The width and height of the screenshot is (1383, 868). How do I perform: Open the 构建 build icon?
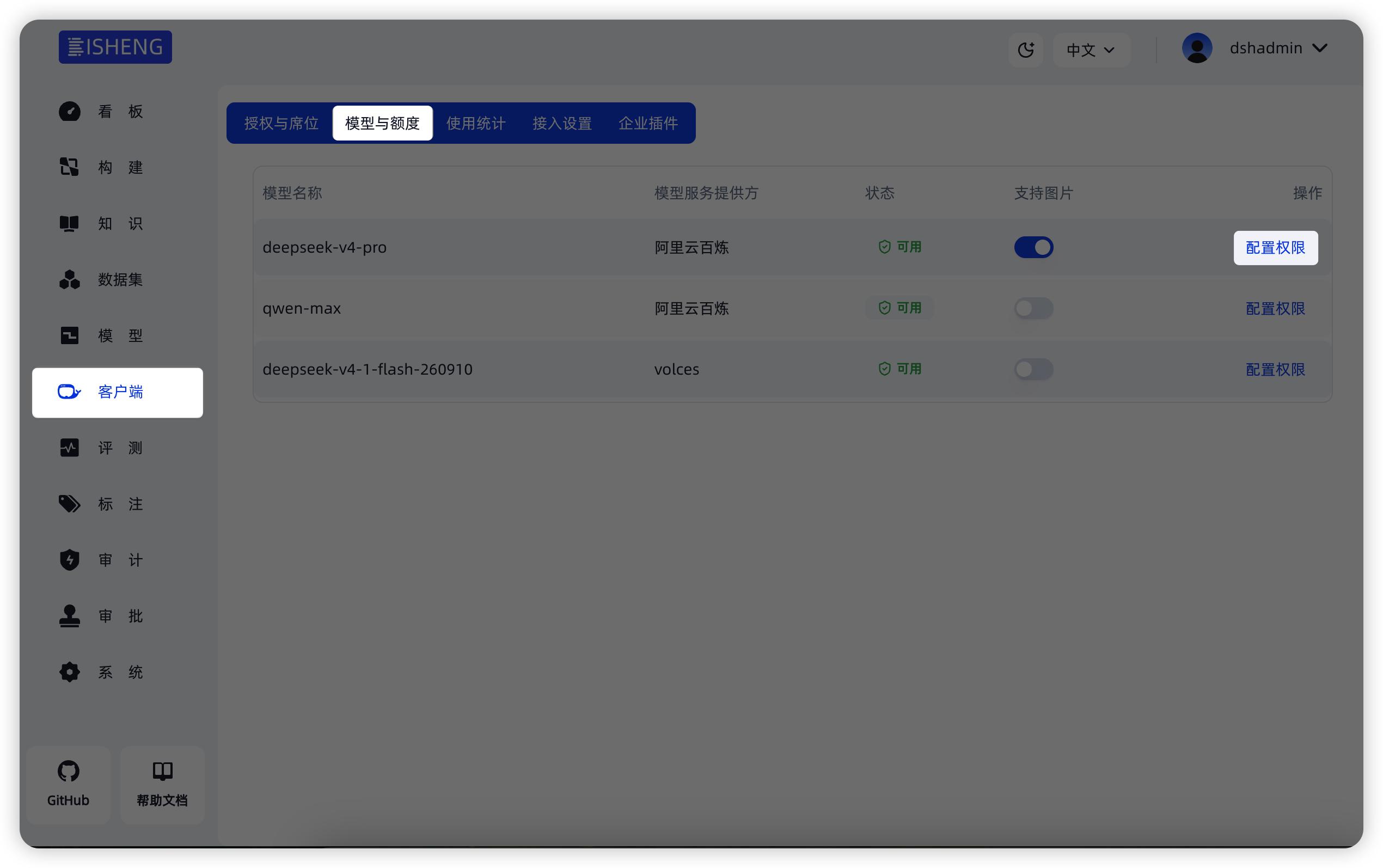pos(70,167)
